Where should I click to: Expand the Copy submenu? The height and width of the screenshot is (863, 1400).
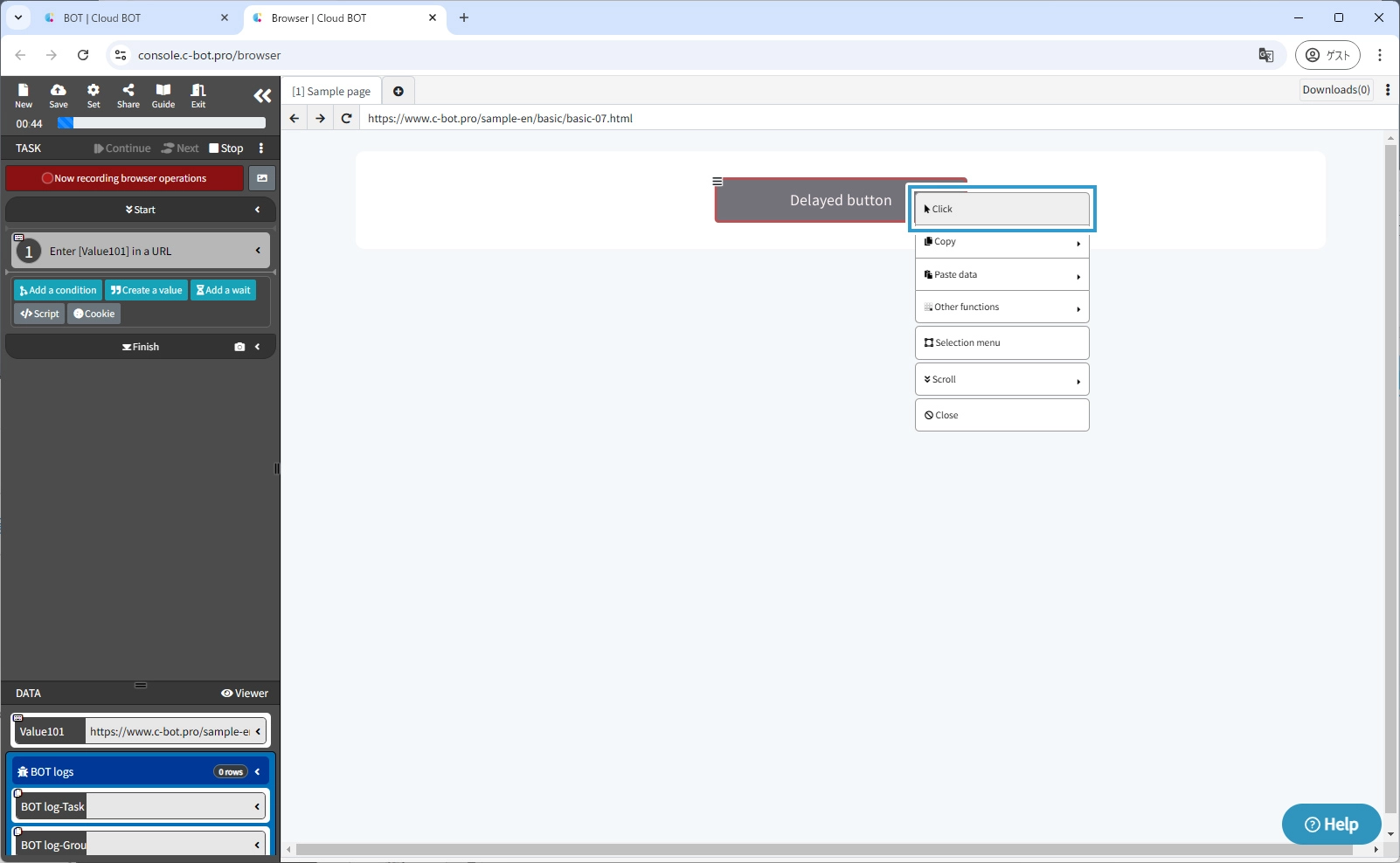click(1001, 242)
